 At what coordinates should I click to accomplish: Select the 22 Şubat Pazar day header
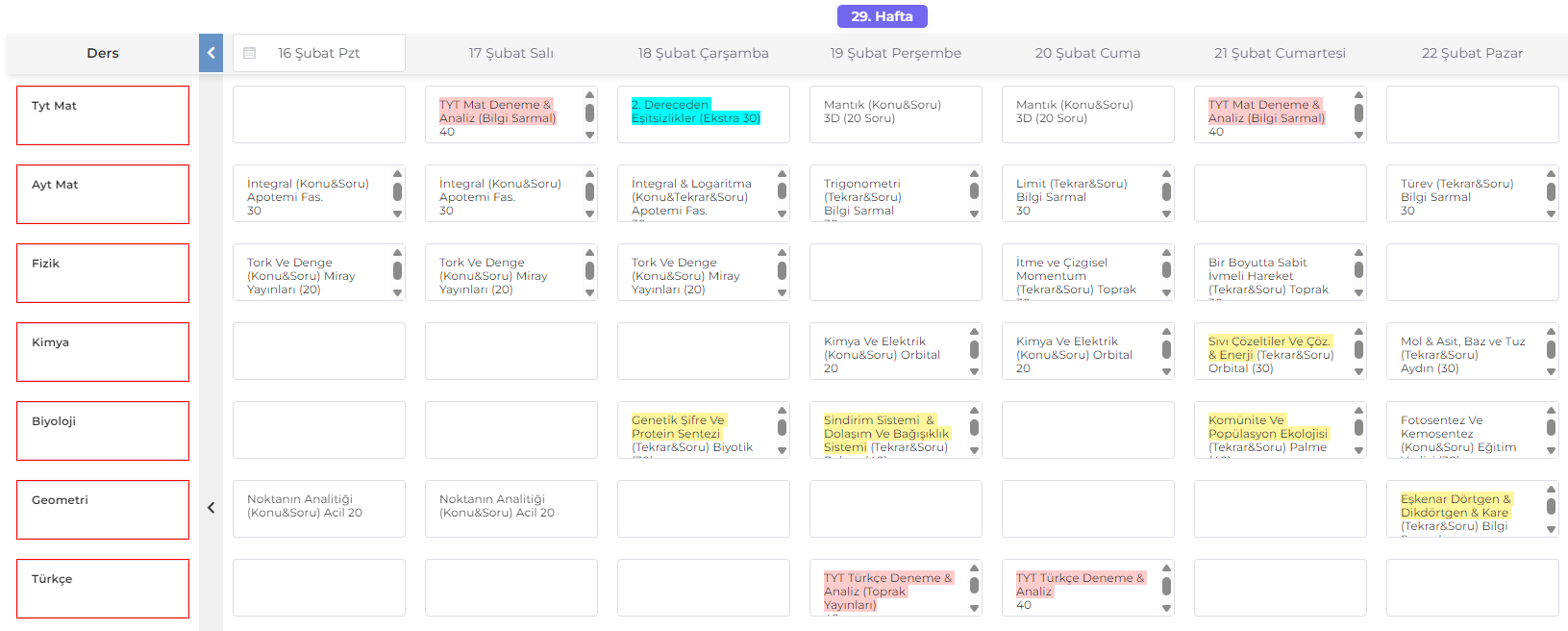(x=1472, y=53)
